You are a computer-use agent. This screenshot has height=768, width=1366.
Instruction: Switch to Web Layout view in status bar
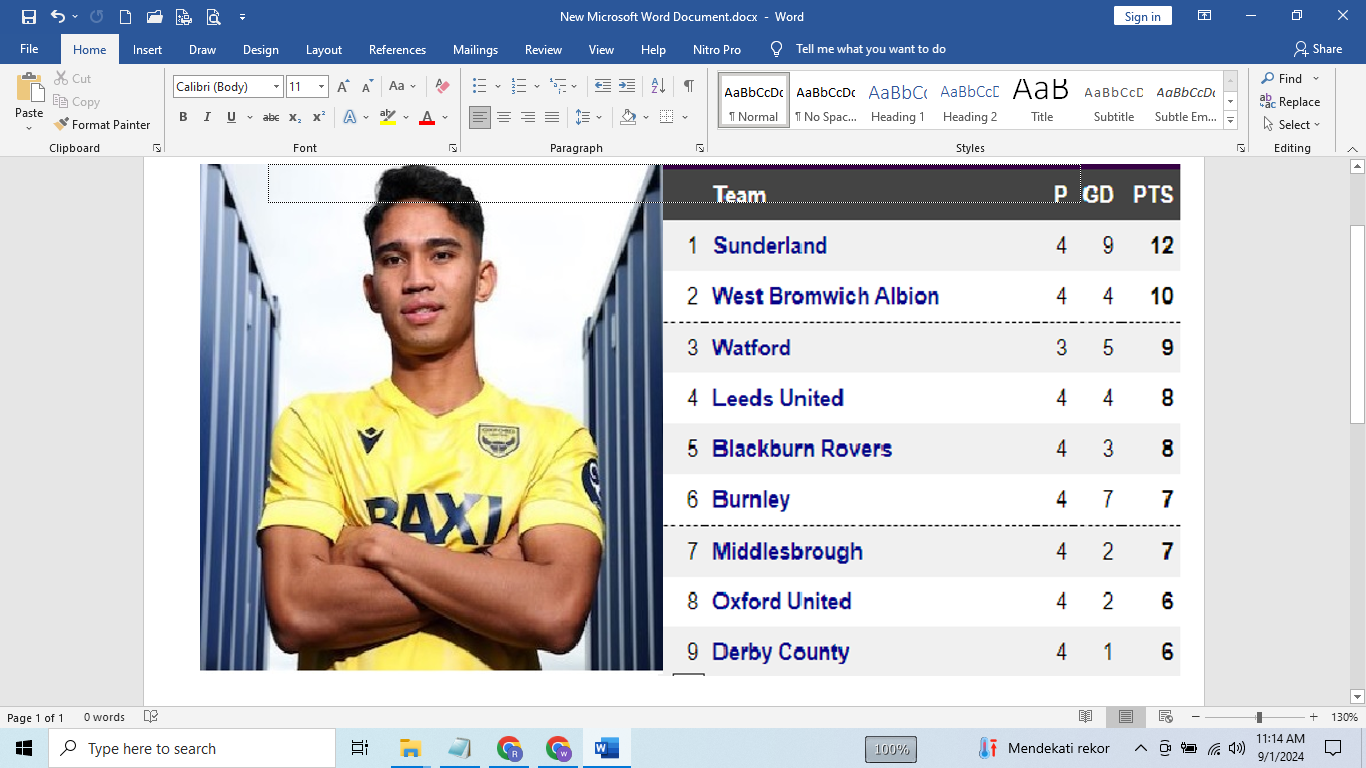[1165, 717]
